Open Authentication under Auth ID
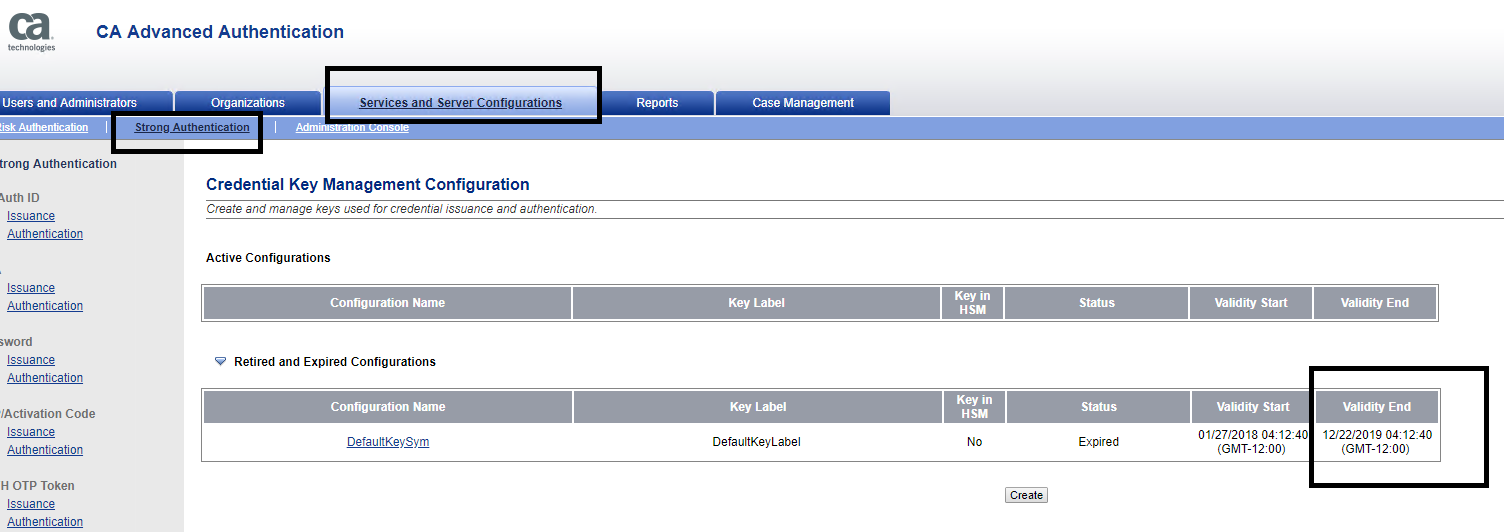This screenshot has height=532, width=1504. point(45,234)
